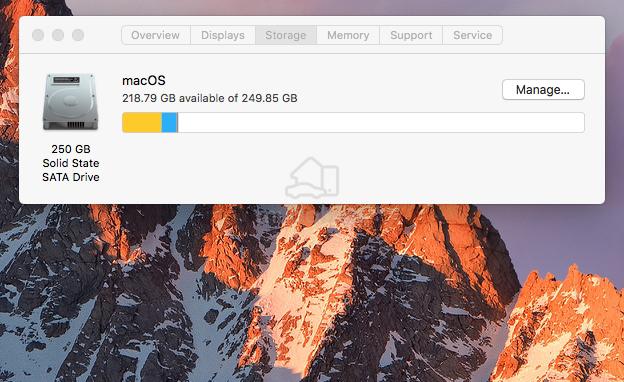Click the free space portion of storage bar
Viewport: 624px width, 382px height.
381,123
